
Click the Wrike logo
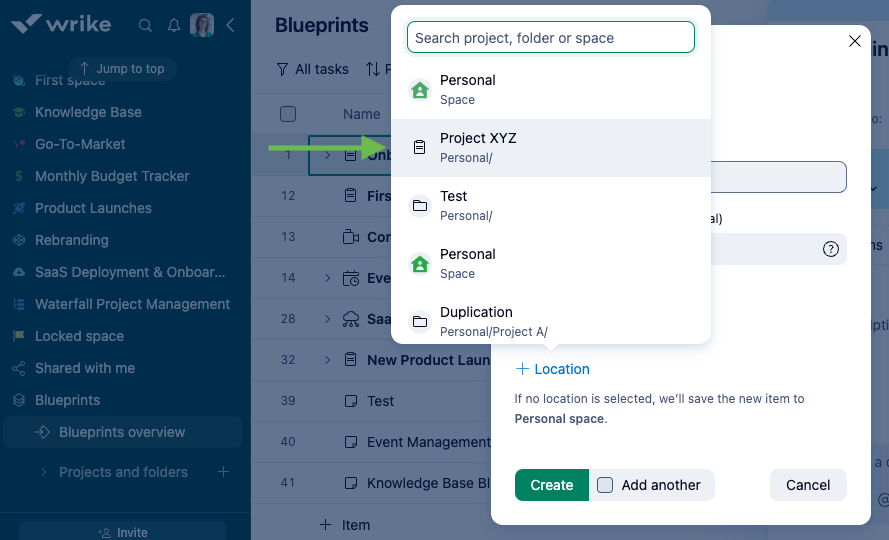pyautogui.click(x=61, y=24)
